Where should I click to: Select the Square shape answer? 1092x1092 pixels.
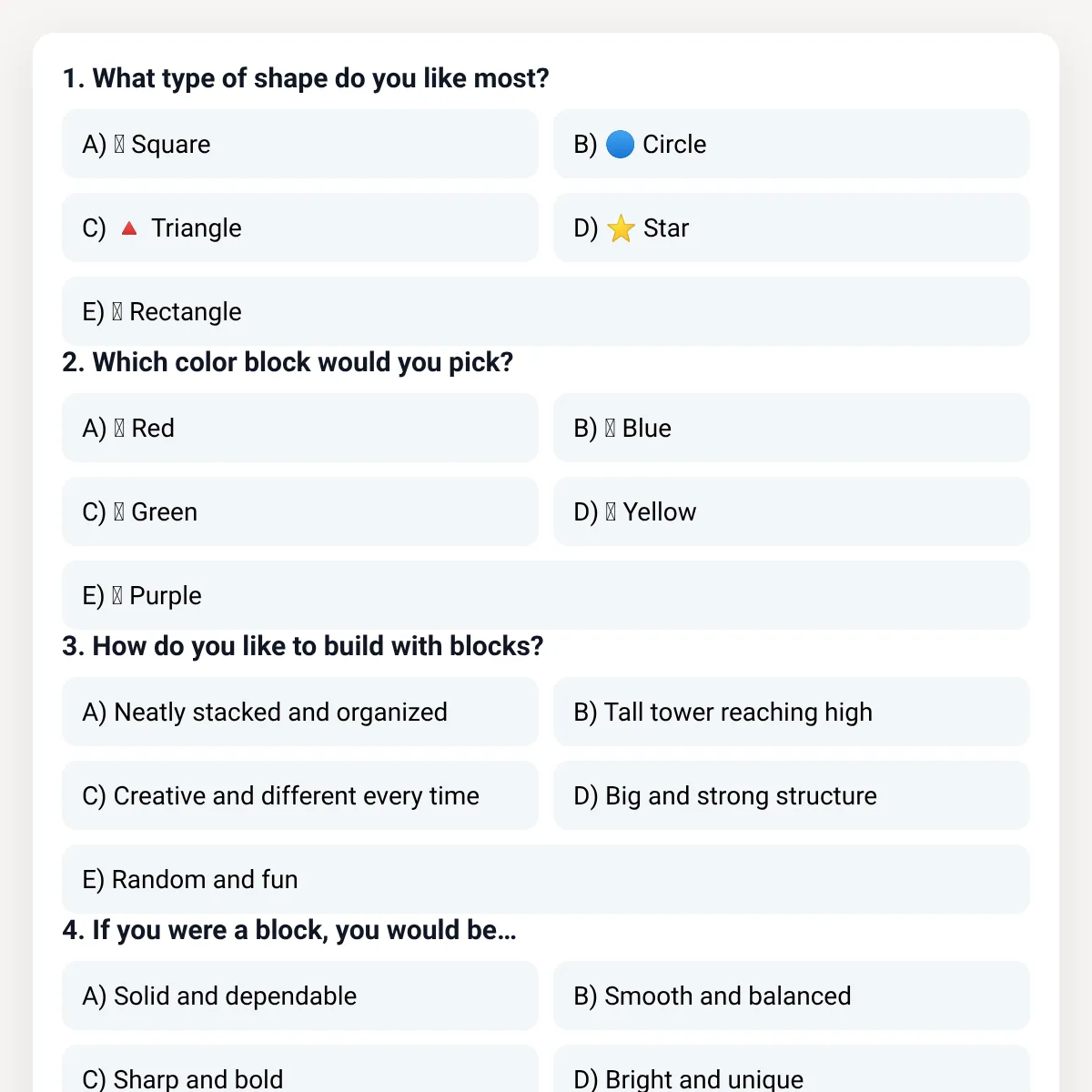(x=300, y=144)
